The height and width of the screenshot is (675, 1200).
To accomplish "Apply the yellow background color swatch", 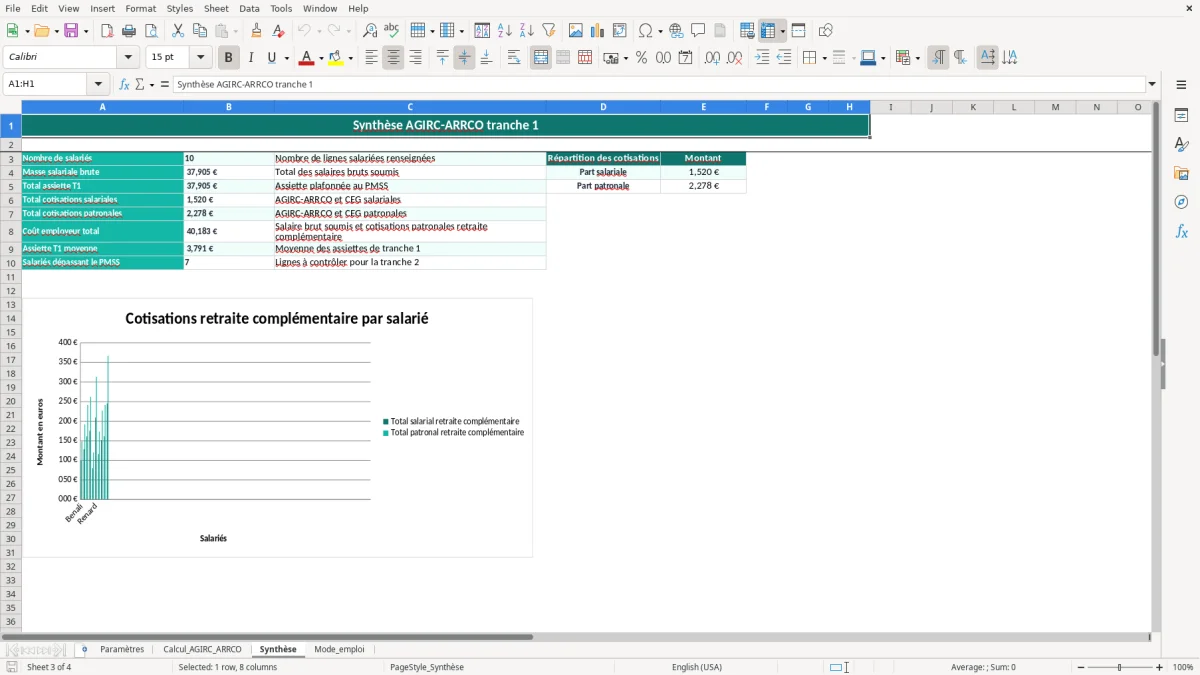I will pos(336,58).
